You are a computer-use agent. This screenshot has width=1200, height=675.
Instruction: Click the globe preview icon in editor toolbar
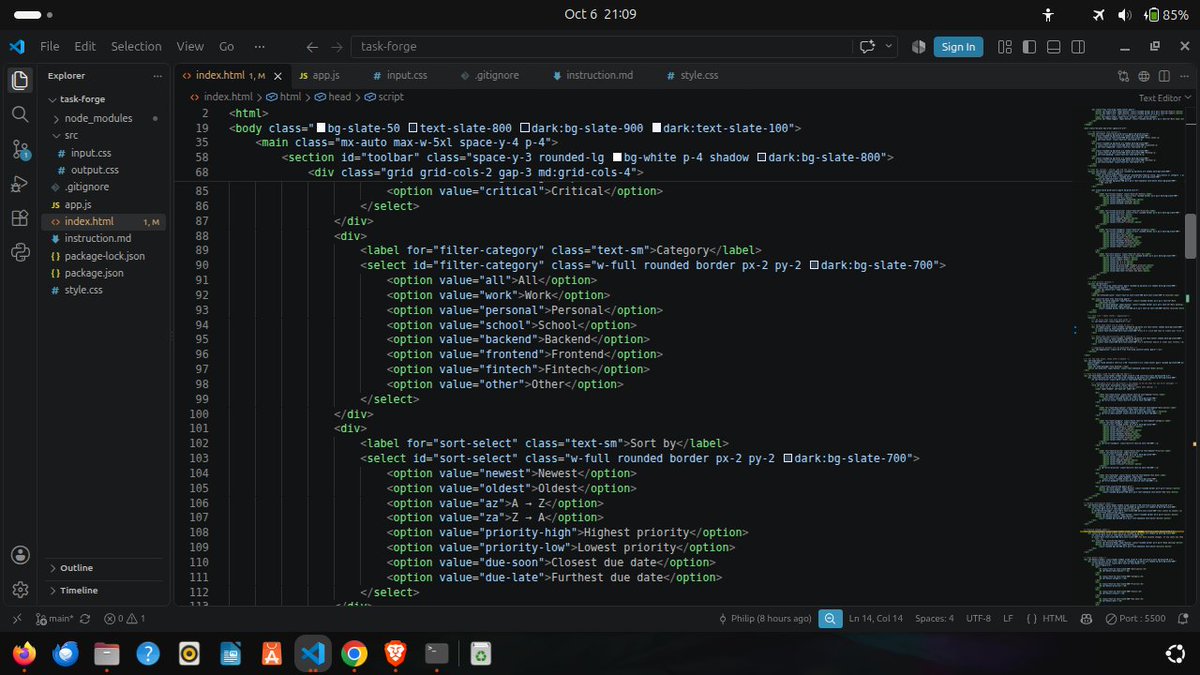[x=1144, y=75]
